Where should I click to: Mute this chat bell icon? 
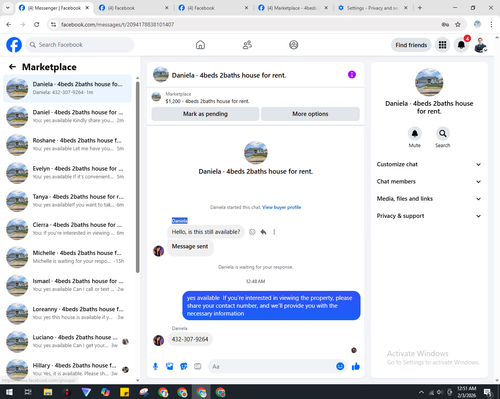415,134
